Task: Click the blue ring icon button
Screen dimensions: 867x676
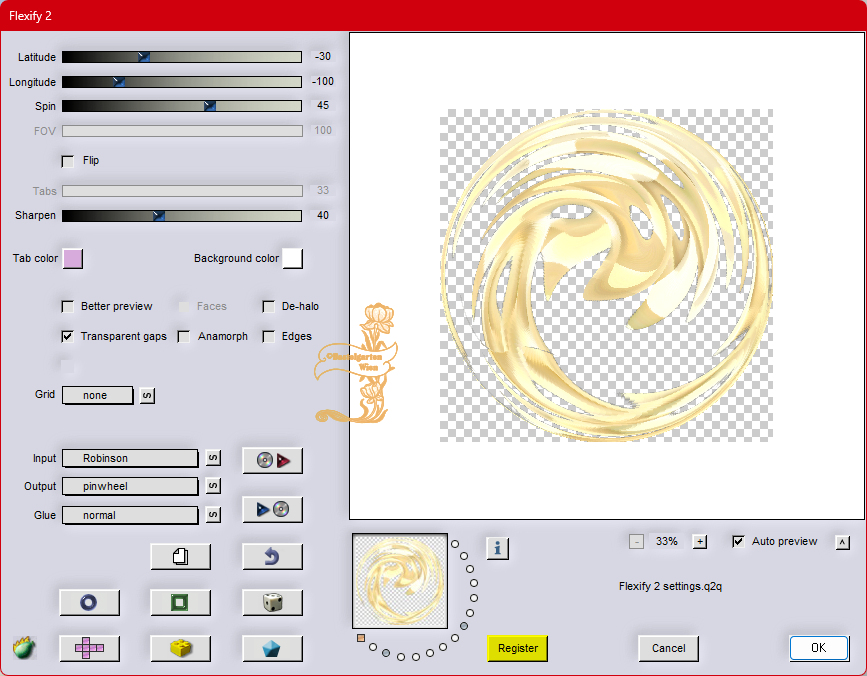Action: [89, 602]
